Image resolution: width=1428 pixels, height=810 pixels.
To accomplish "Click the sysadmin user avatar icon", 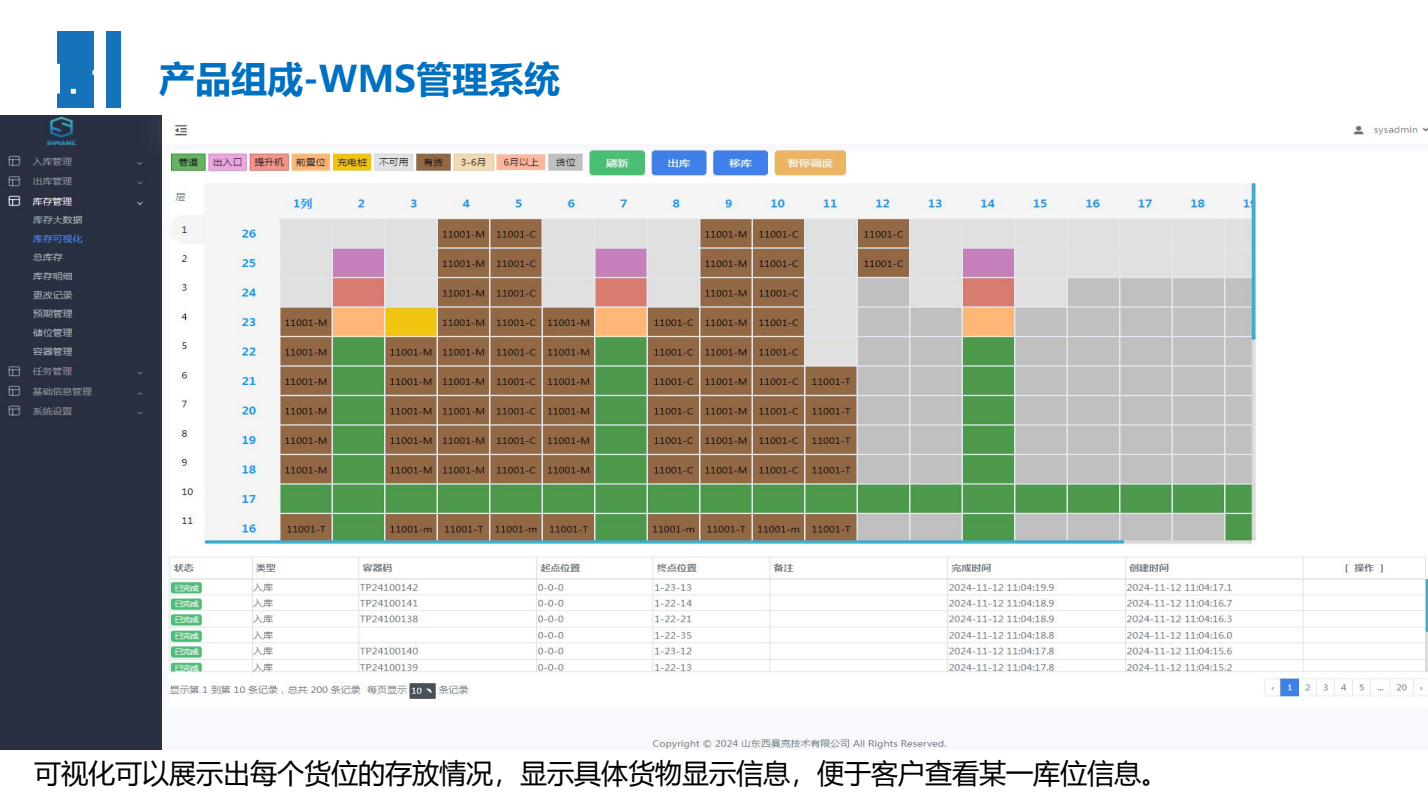I will [1358, 130].
